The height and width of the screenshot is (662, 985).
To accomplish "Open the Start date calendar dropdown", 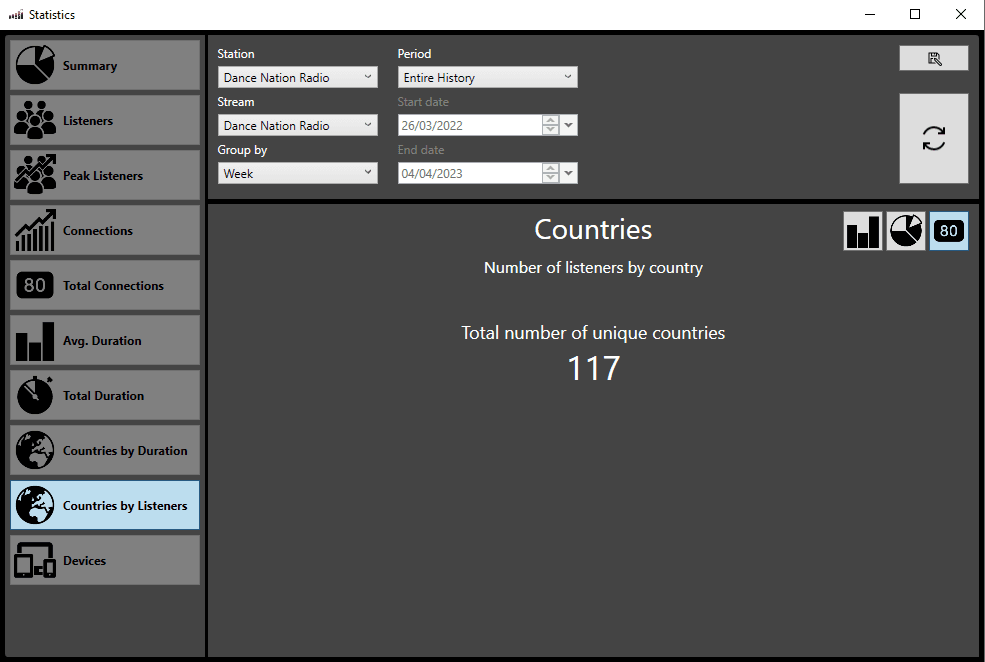I will pyautogui.click(x=569, y=125).
